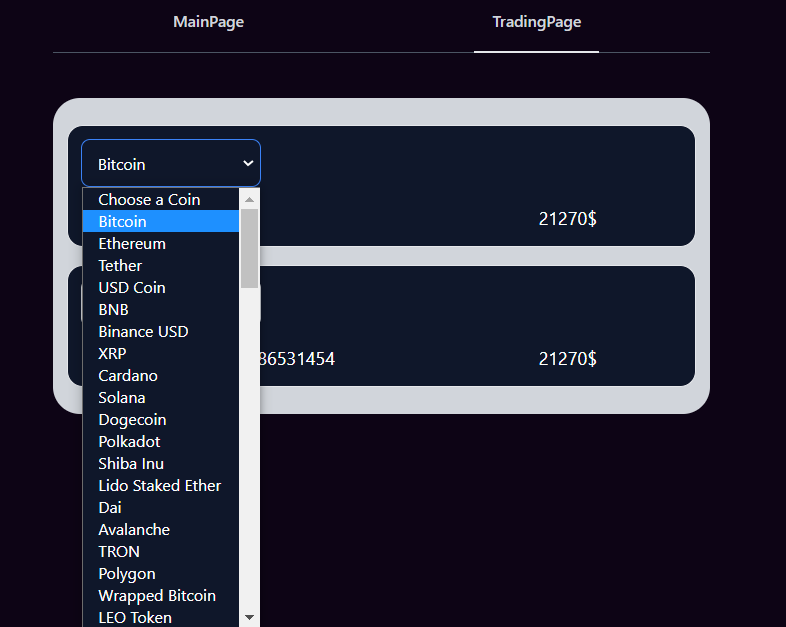Select Avalanche option
786x627 pixels.
point(161,530)
